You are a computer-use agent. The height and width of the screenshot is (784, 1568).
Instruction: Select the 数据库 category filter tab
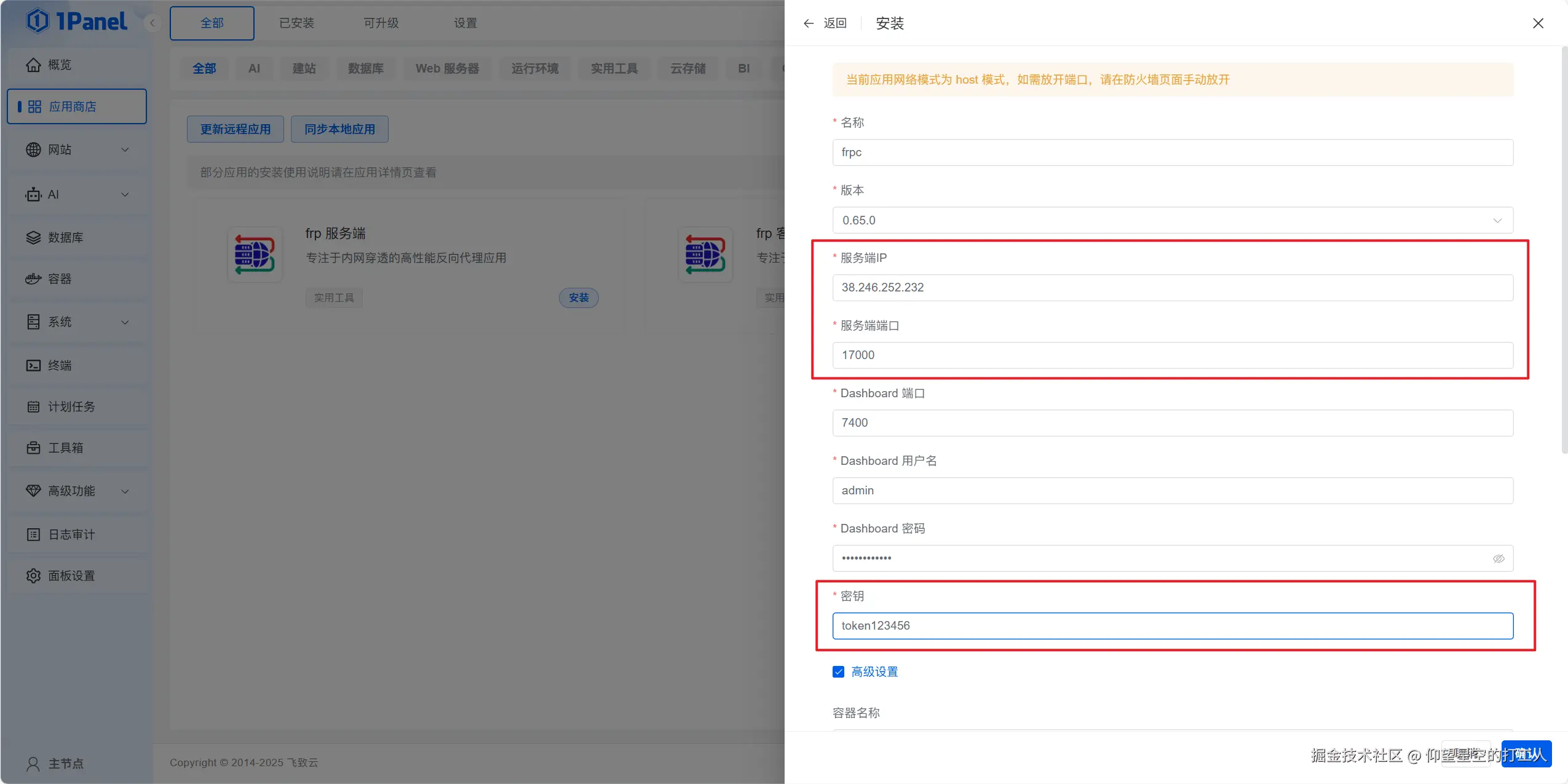point(365,68)
